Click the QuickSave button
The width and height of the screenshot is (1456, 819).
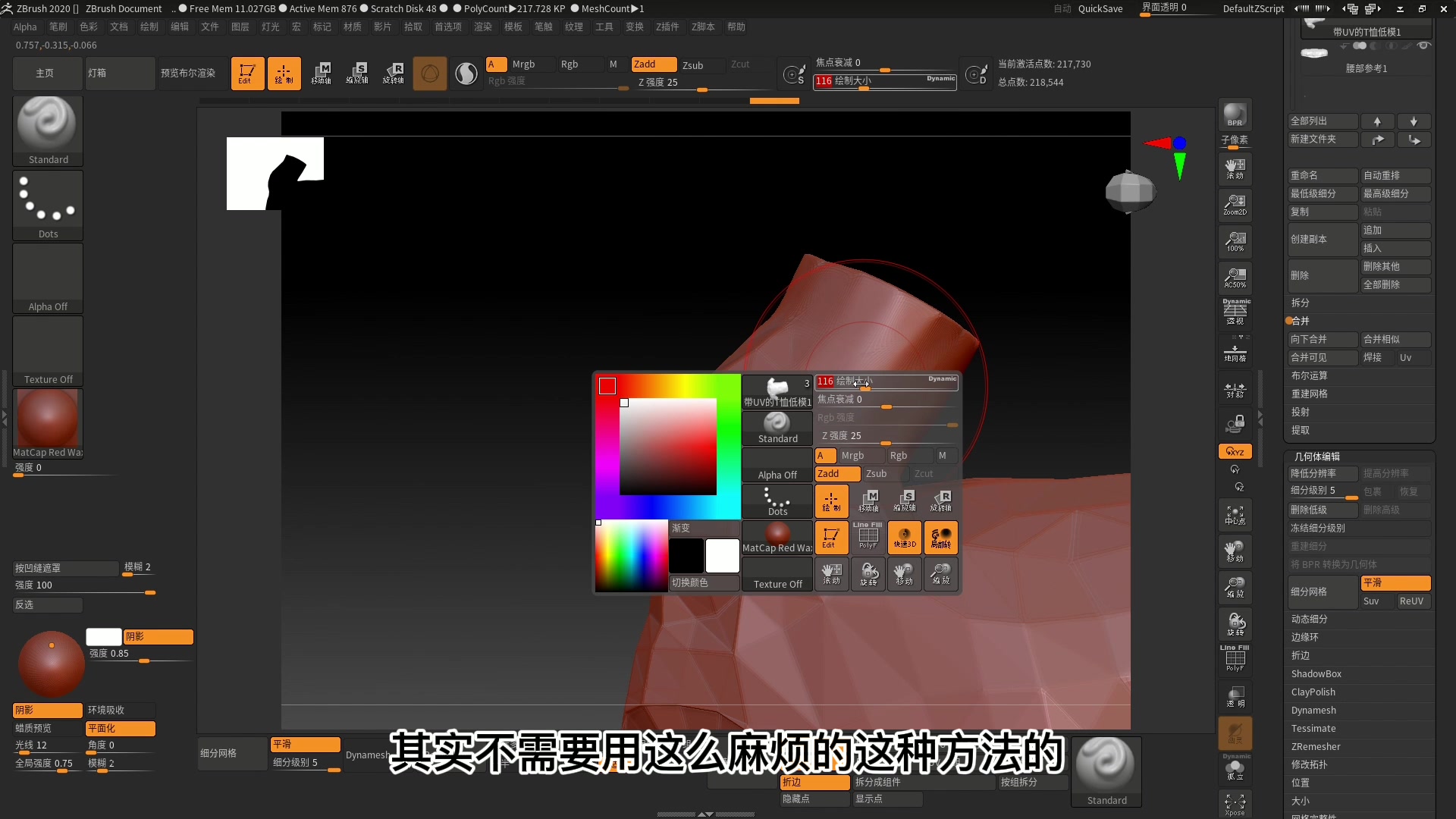click(1100, 8)
